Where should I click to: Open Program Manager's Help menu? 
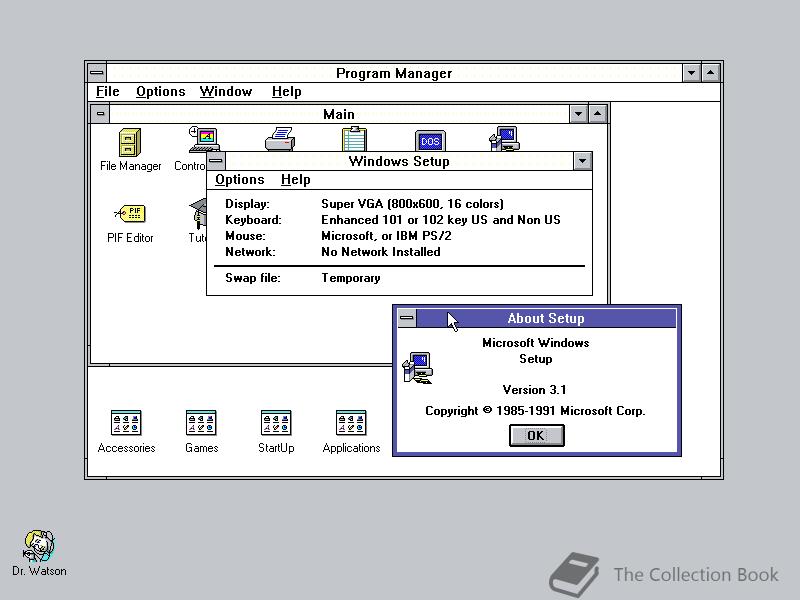pos(286,92)
